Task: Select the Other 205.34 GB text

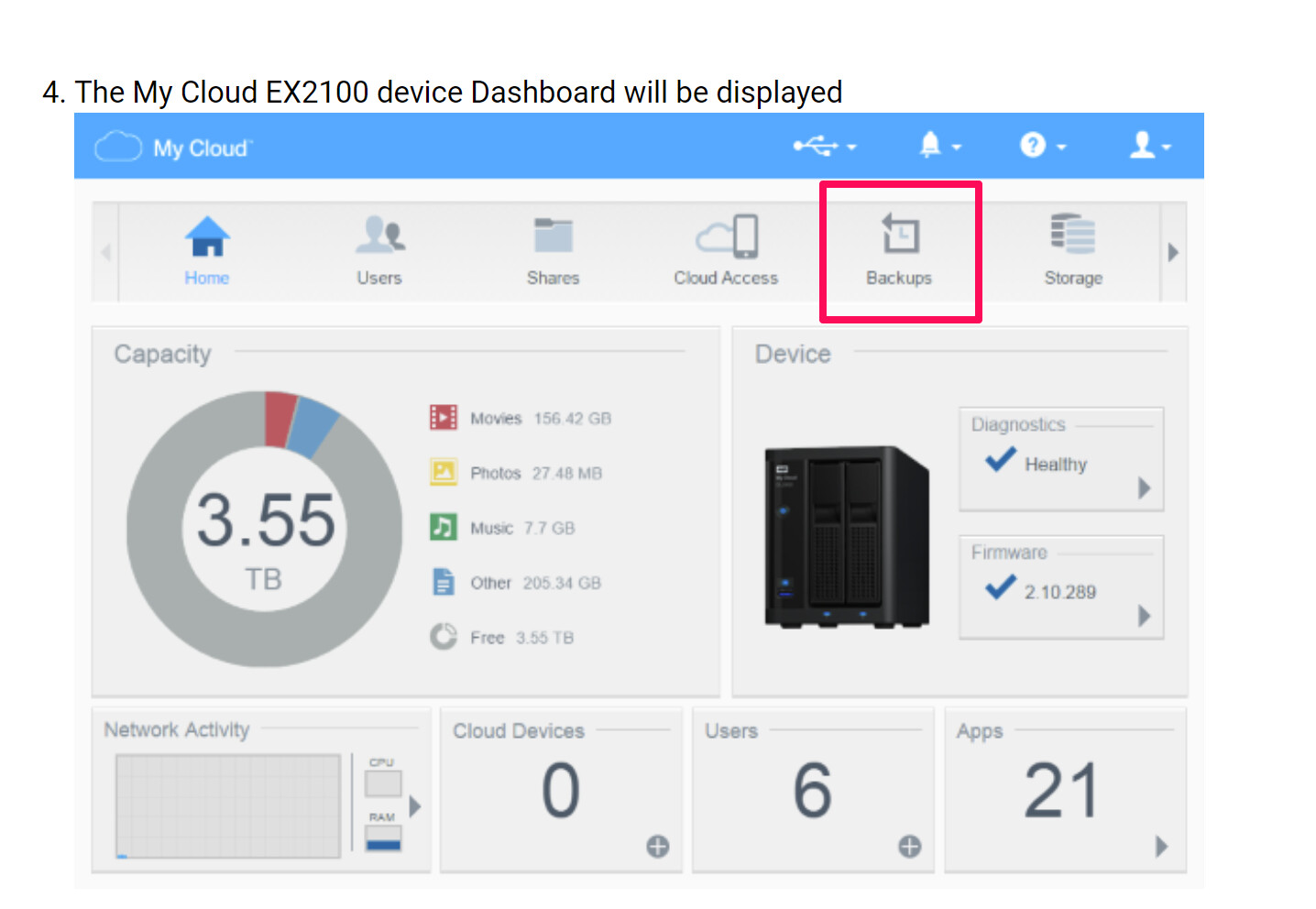Action: [535, 584]
